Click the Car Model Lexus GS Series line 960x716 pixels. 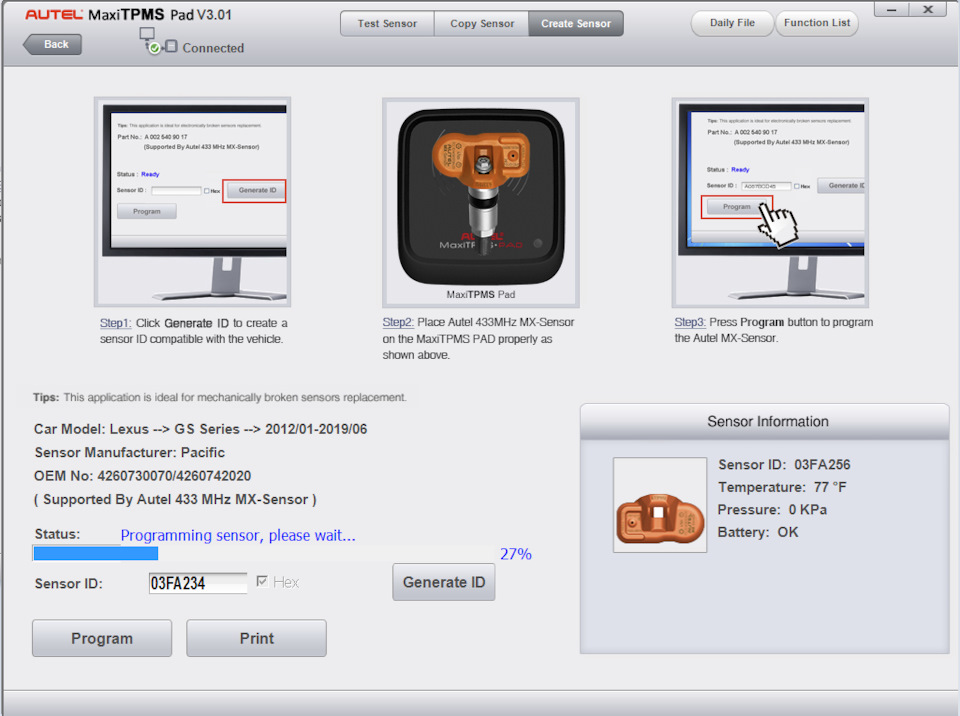[x=200, y=429]
